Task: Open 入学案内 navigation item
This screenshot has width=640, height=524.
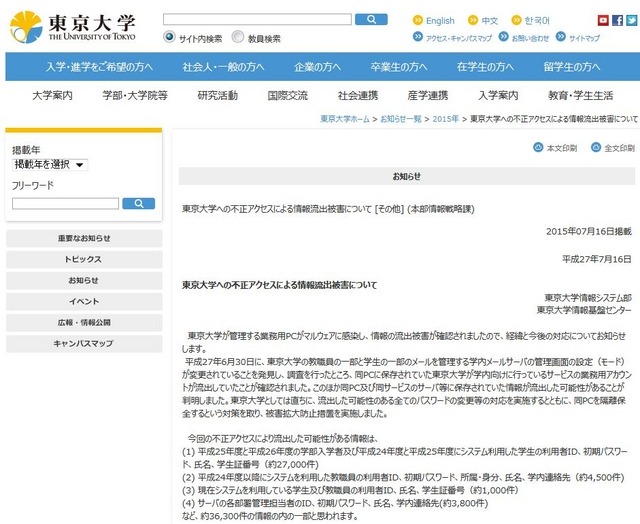Action: [x=498, y=95]
